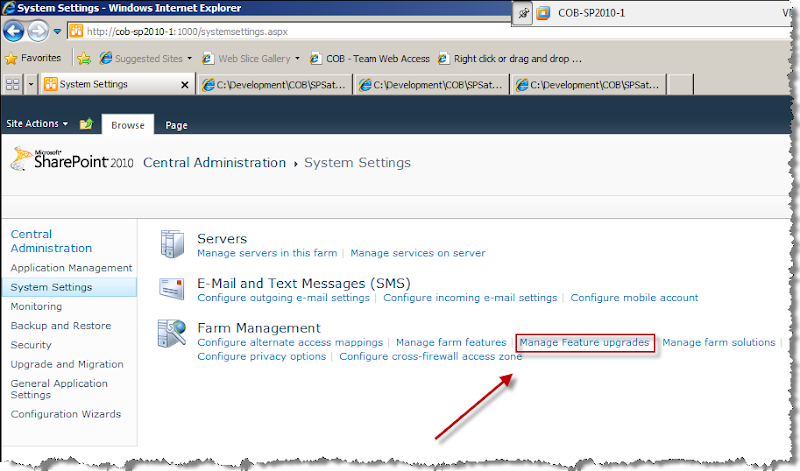Click the E-Mail envelope section icon
This screenshot has width=800, height=471.
point(171,288)
